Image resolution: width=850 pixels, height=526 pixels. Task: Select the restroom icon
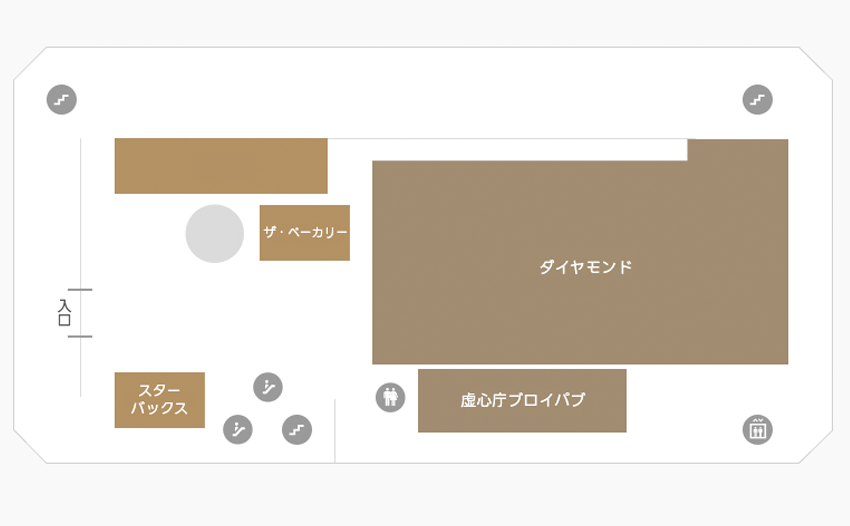point(390,397)
